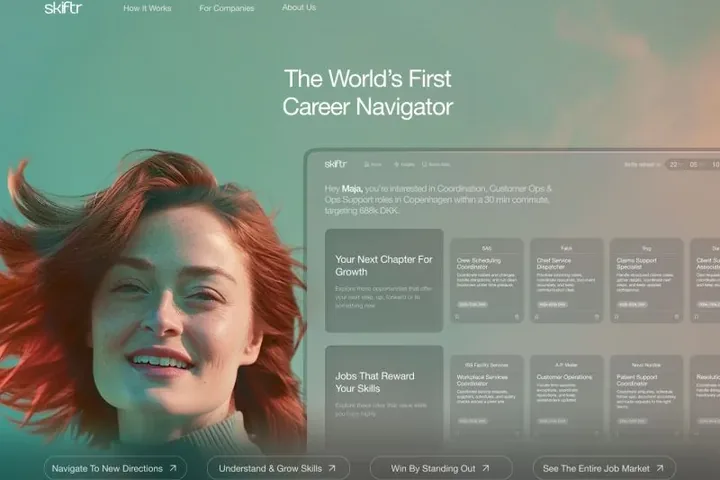
Task: Open the About Us menu item
Action: pos(299,7)
